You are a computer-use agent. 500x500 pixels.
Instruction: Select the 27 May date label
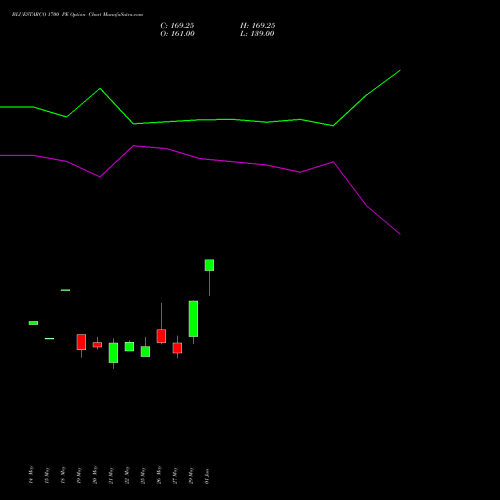click(x=175, y=475)
